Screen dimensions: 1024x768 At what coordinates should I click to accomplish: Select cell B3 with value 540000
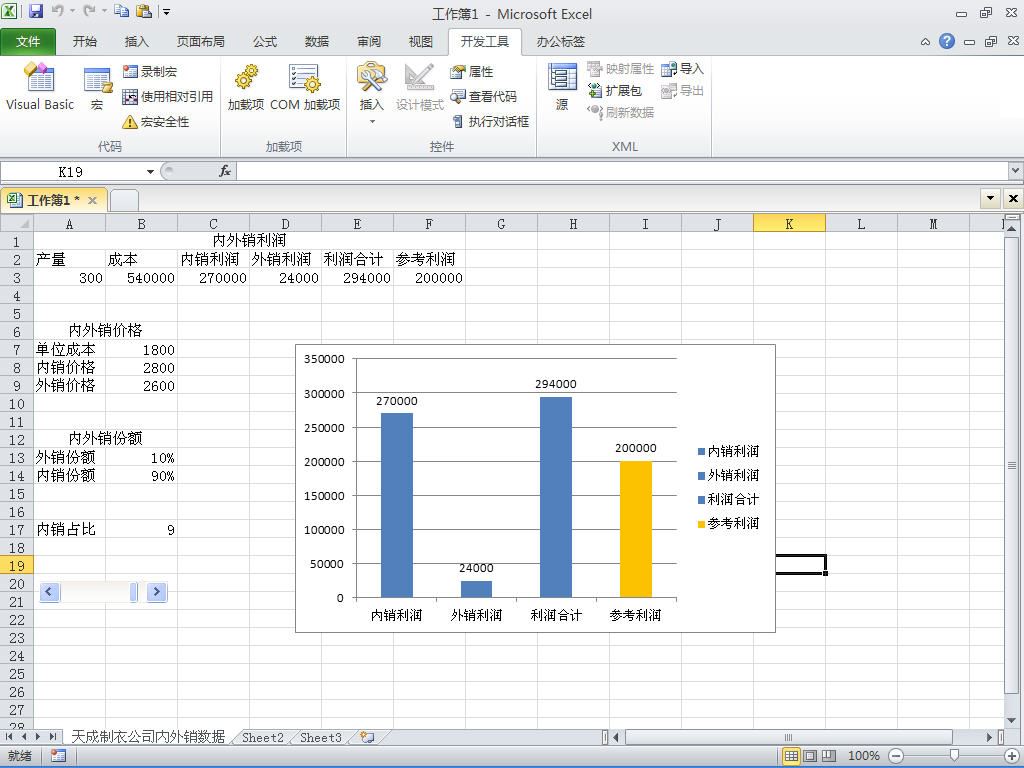[x=142, y=278]
